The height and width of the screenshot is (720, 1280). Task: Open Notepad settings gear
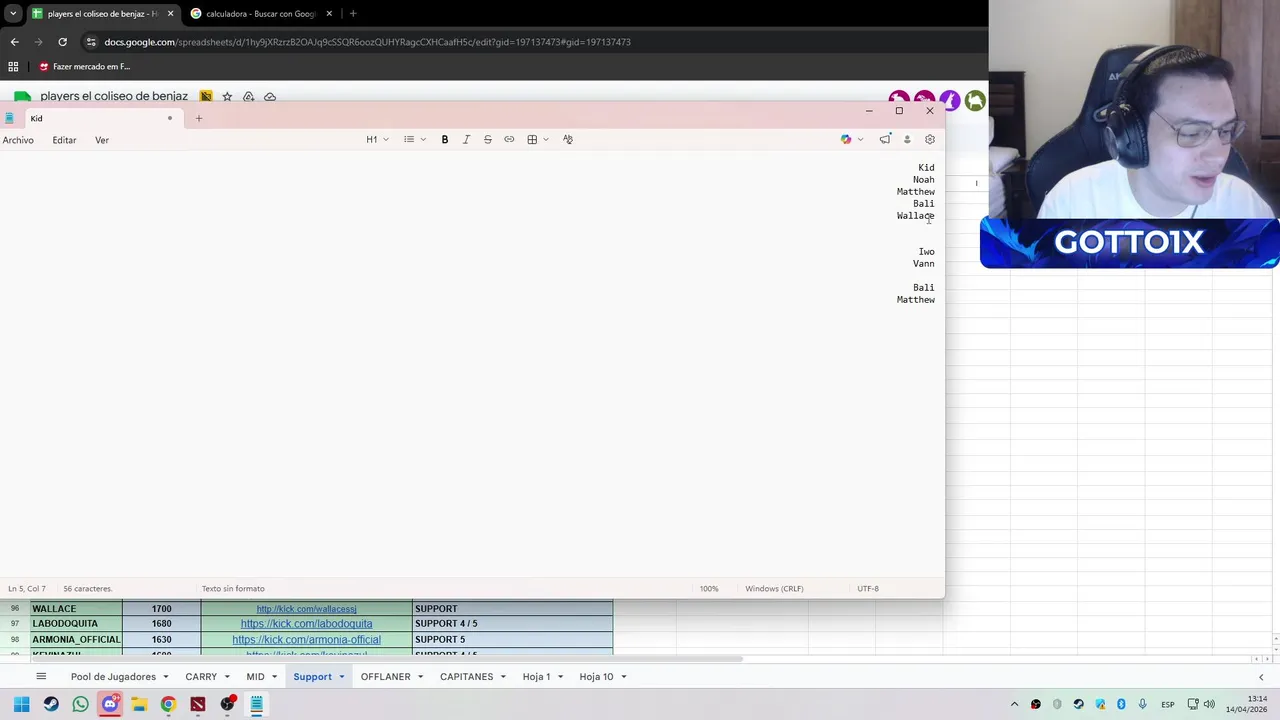(930, 139)
